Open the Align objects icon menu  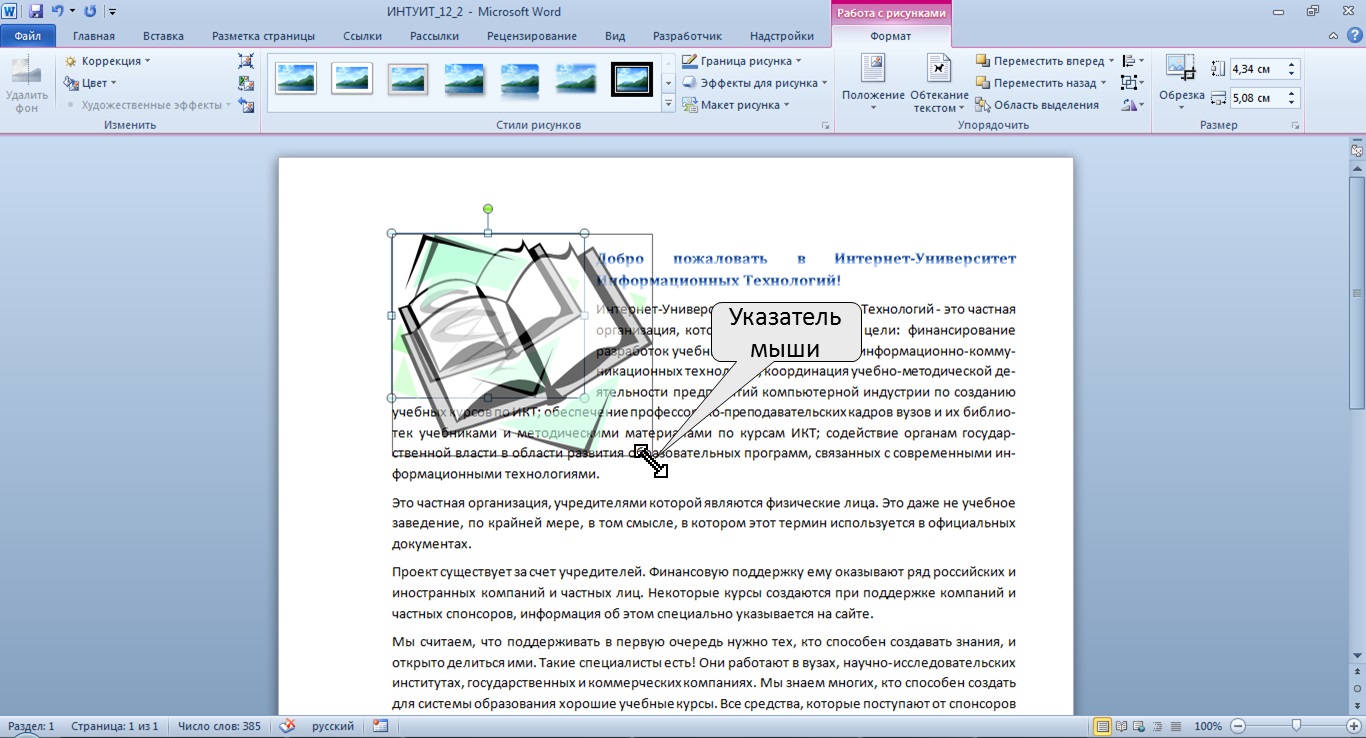(x=1133, y=61)
